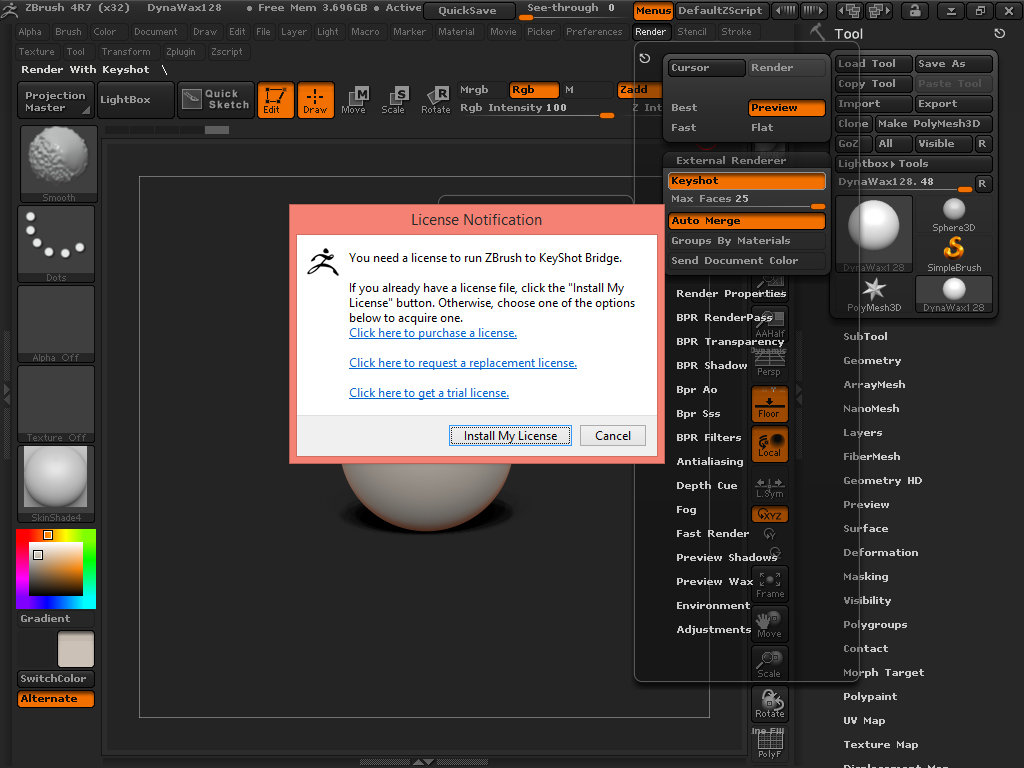Expand the Geometry section
Image resolution: width=1024 pixels, height=768 pixels.
pyautogui.click(x=872, y=360)
